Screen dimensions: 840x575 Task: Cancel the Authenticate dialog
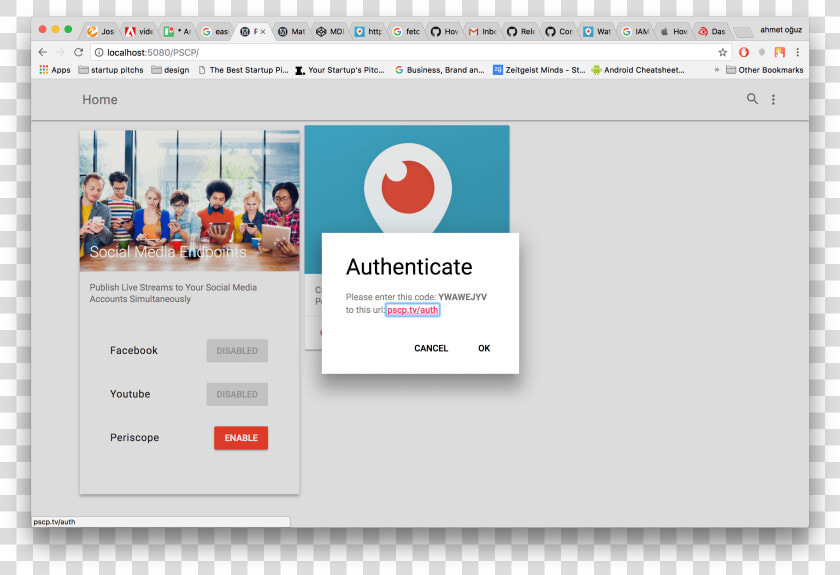click(x=431, y=348)
